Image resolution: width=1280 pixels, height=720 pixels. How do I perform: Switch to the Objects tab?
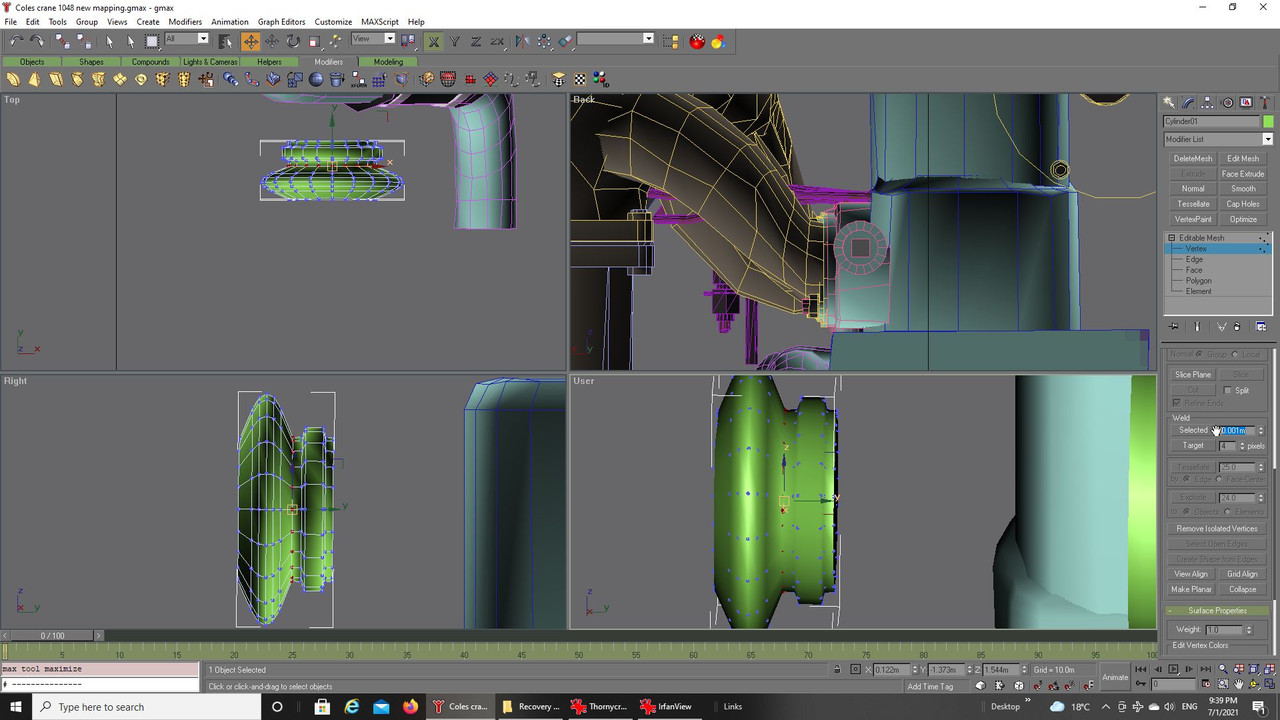(x=32, y=62)
